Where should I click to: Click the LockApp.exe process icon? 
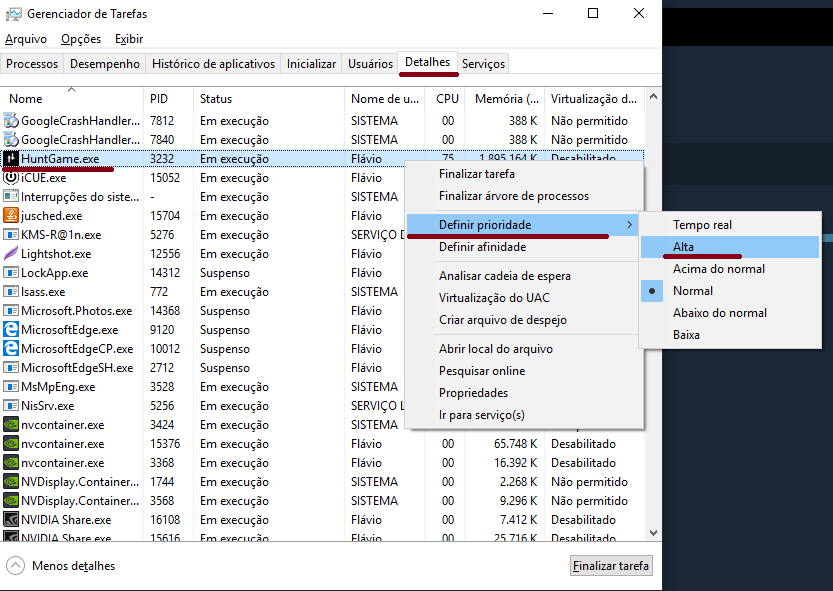(11, 273)
